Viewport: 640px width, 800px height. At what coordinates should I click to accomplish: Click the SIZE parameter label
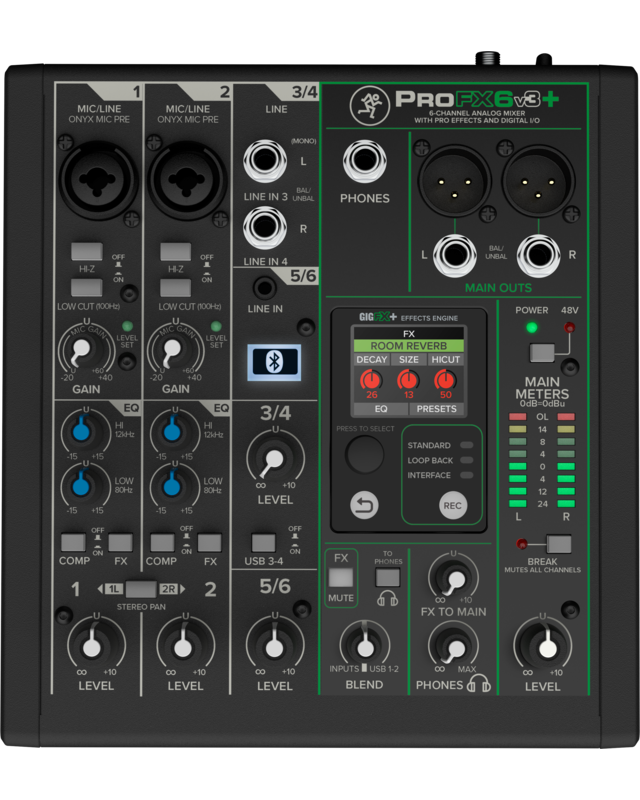[409, 359]
